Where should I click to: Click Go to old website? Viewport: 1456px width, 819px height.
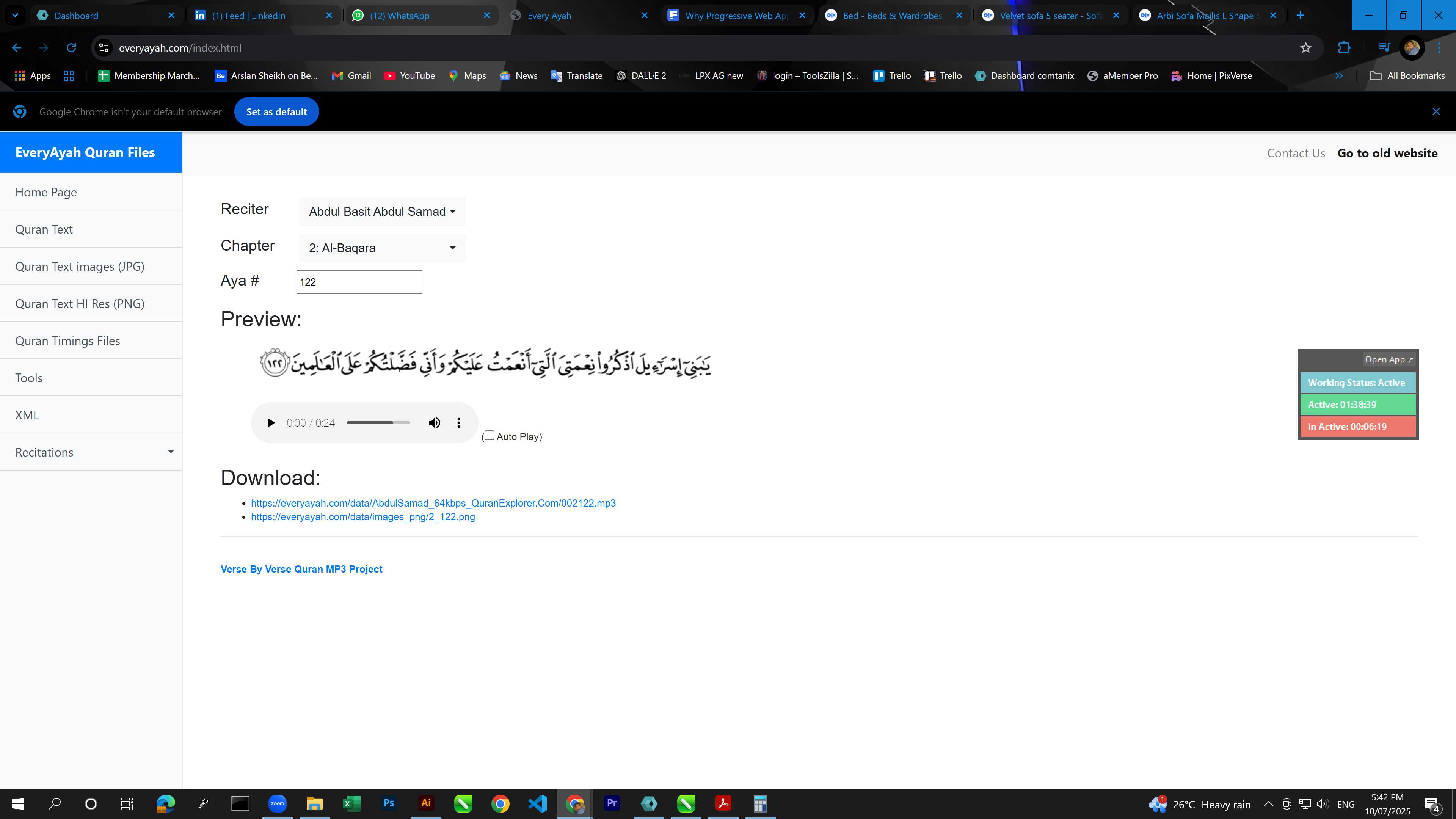click(x=1387, y=153)
